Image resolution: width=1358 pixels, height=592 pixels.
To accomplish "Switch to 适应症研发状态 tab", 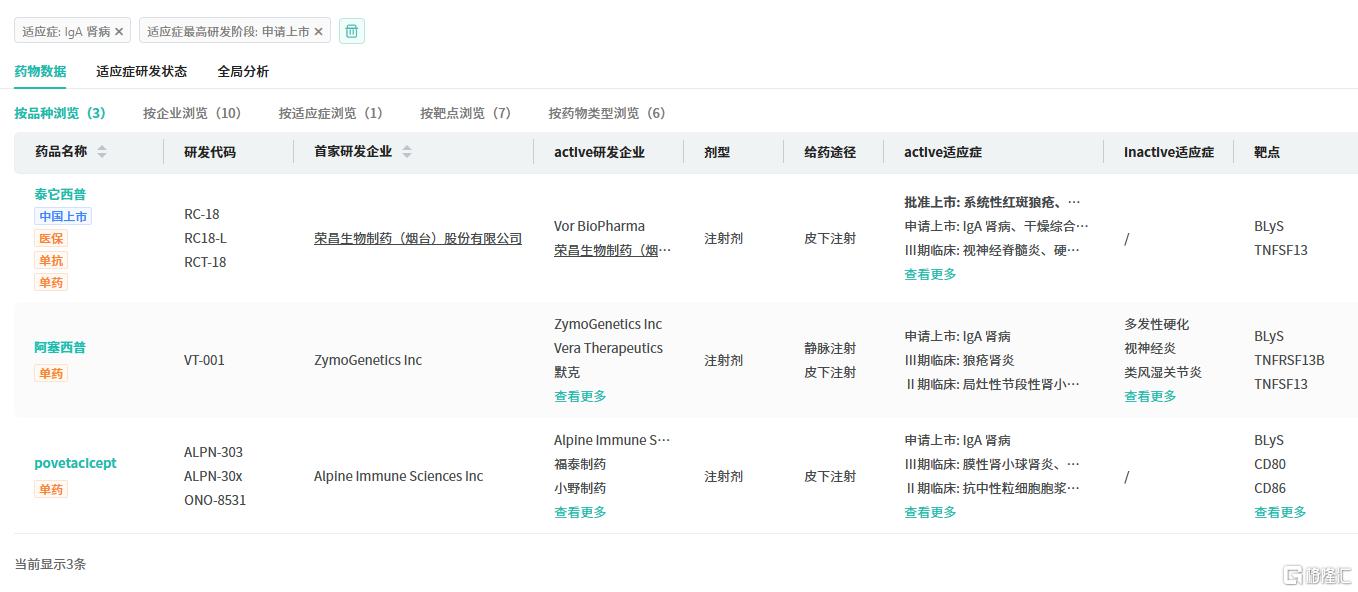I will point(142,71).
